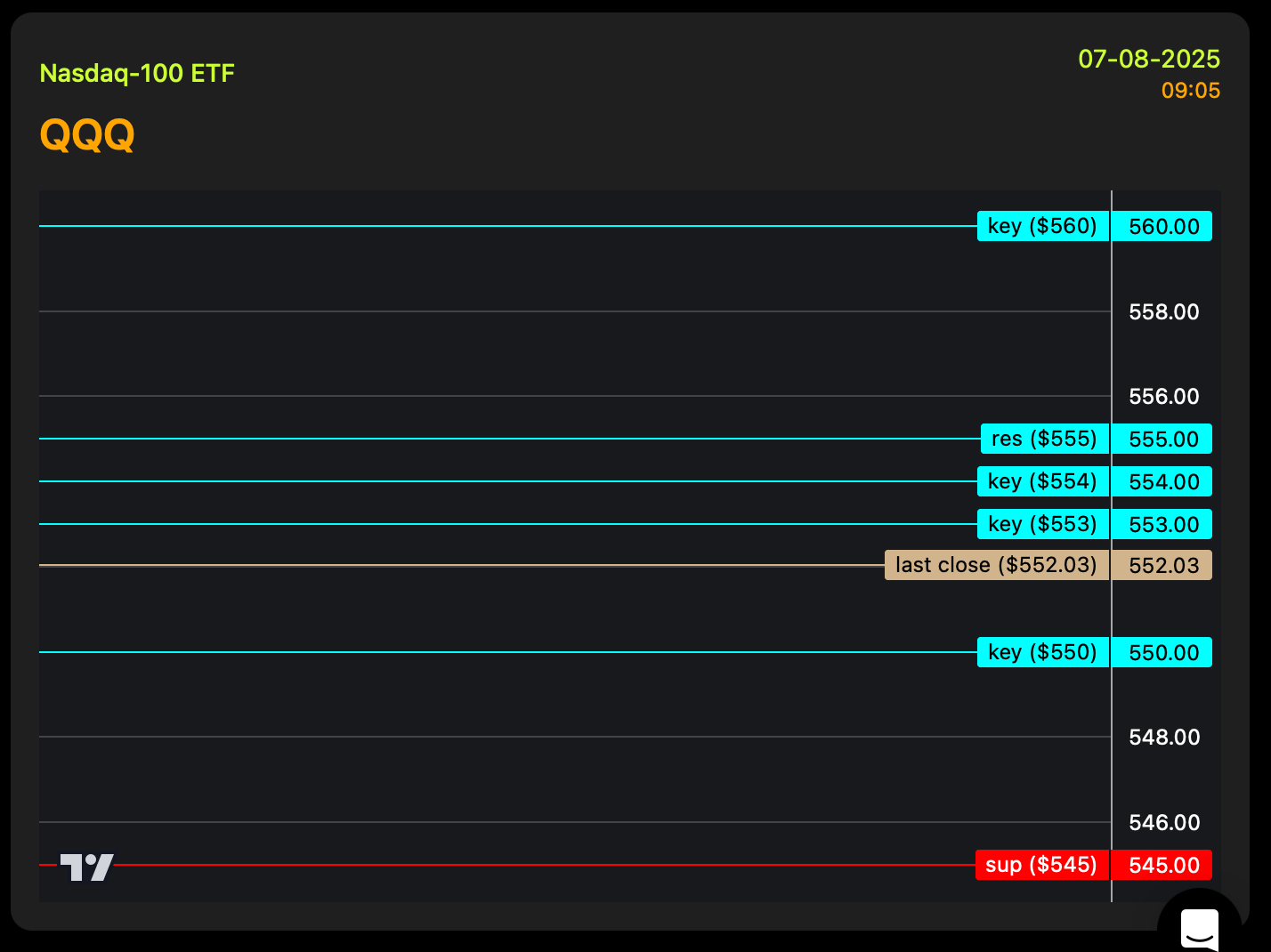Image resolution: width=1271 pixels, height=952 pixels.
Task: Click the 07-08-2025 date text
Action: pyautogui.click(x=1149, y=59)
